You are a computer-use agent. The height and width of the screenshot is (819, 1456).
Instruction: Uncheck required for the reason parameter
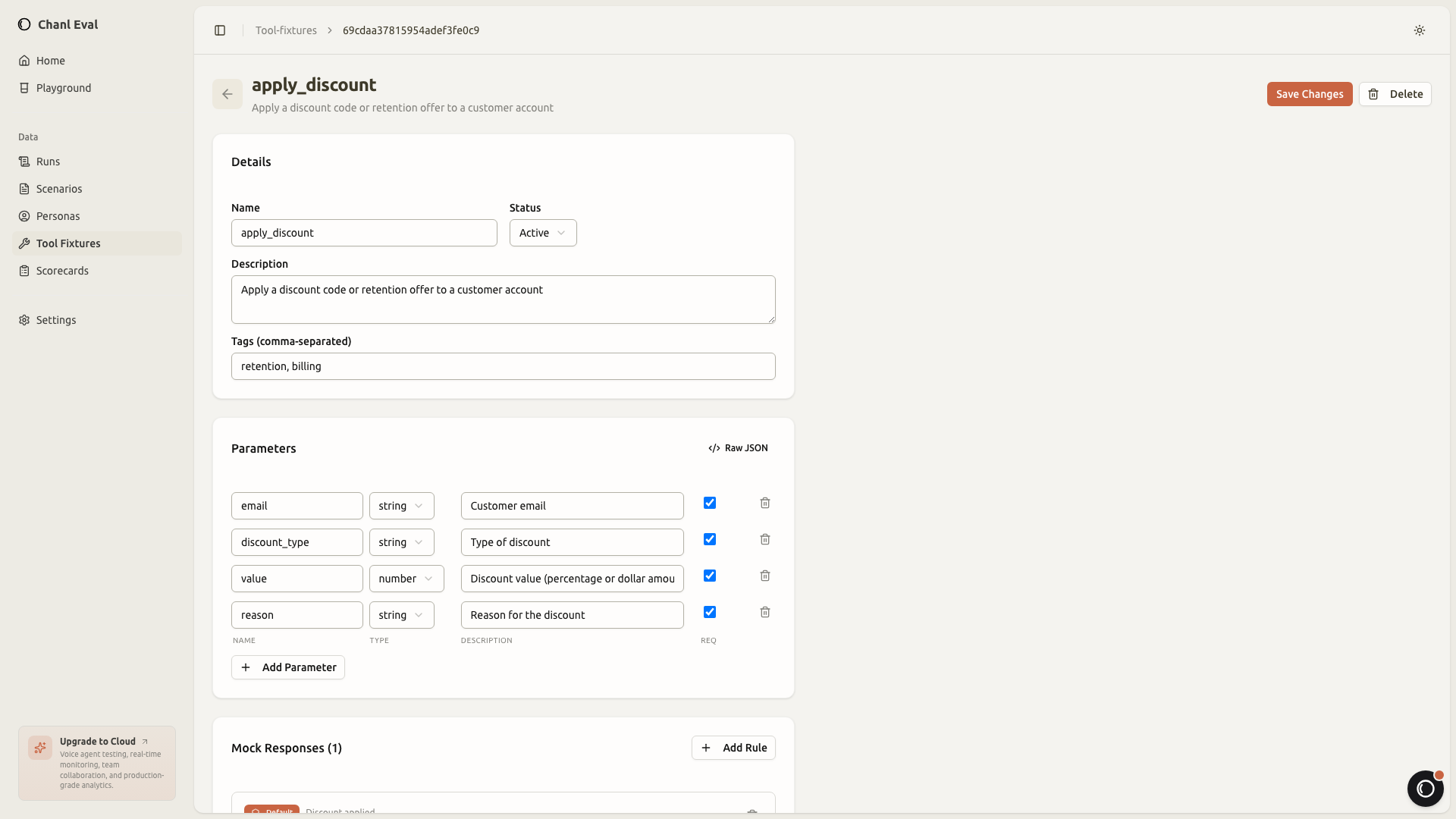(710, 612)
